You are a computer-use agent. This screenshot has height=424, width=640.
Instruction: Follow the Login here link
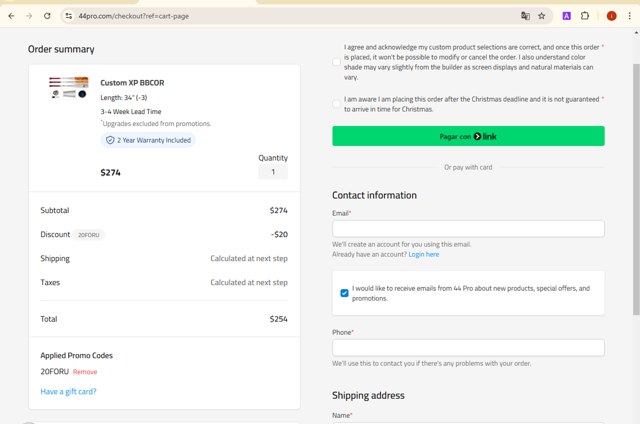click(423, 255)
